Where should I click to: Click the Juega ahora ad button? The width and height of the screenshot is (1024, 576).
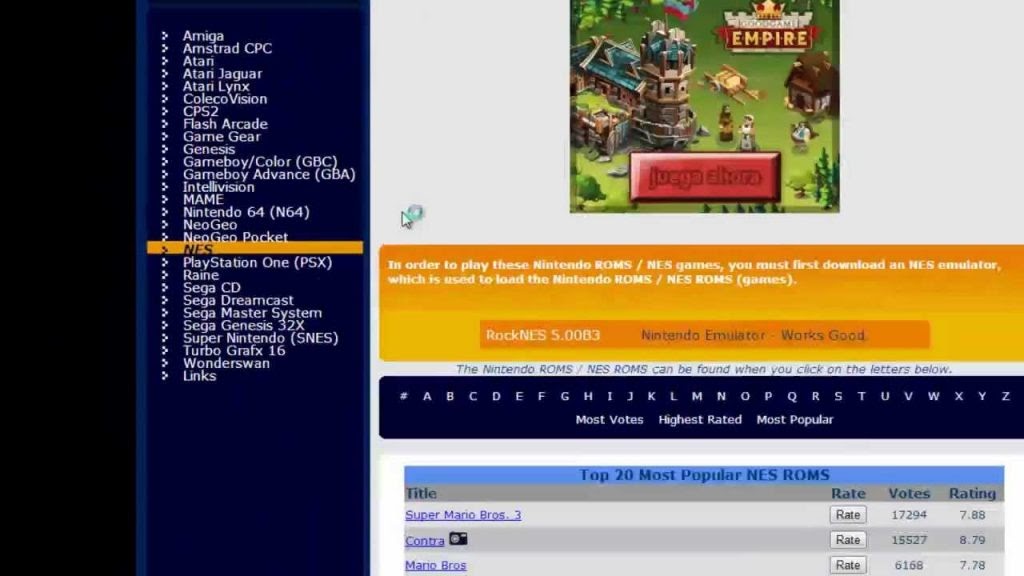[x=705, y=177]
